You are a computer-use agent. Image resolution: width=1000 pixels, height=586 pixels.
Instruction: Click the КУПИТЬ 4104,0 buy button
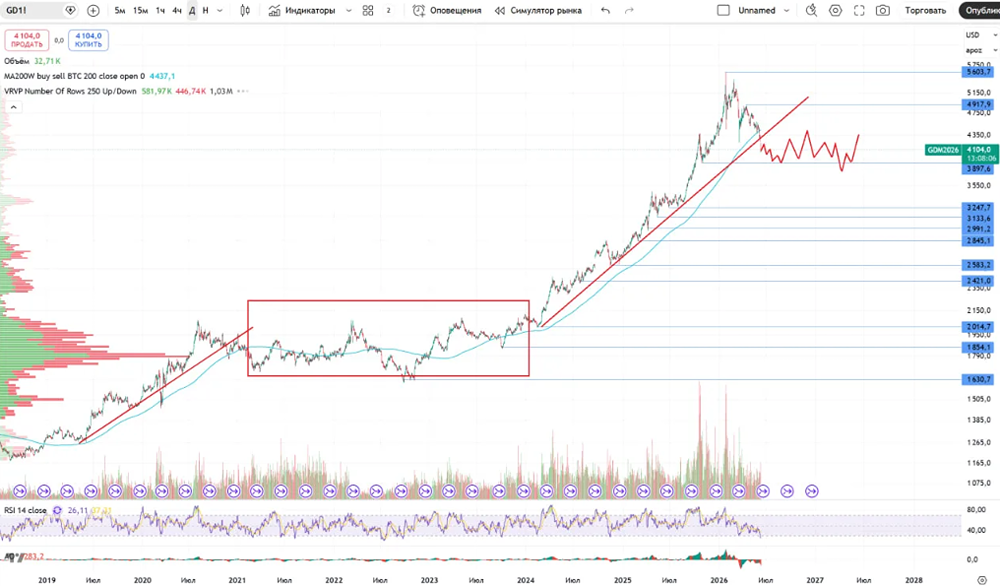point(88,40)
